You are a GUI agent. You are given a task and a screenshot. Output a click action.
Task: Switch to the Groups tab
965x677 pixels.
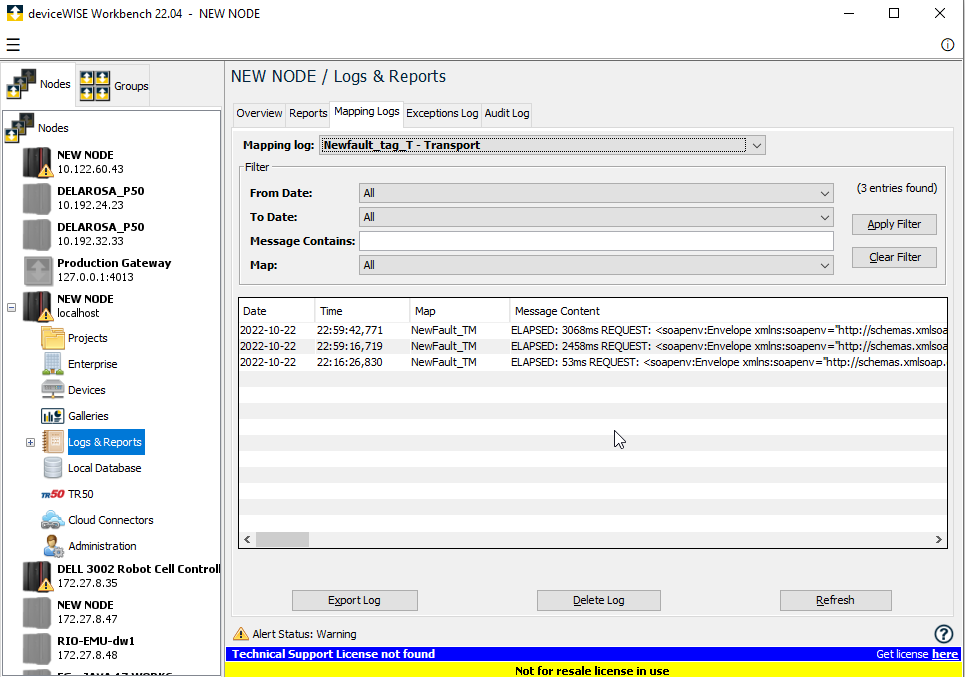coord(114,86)
